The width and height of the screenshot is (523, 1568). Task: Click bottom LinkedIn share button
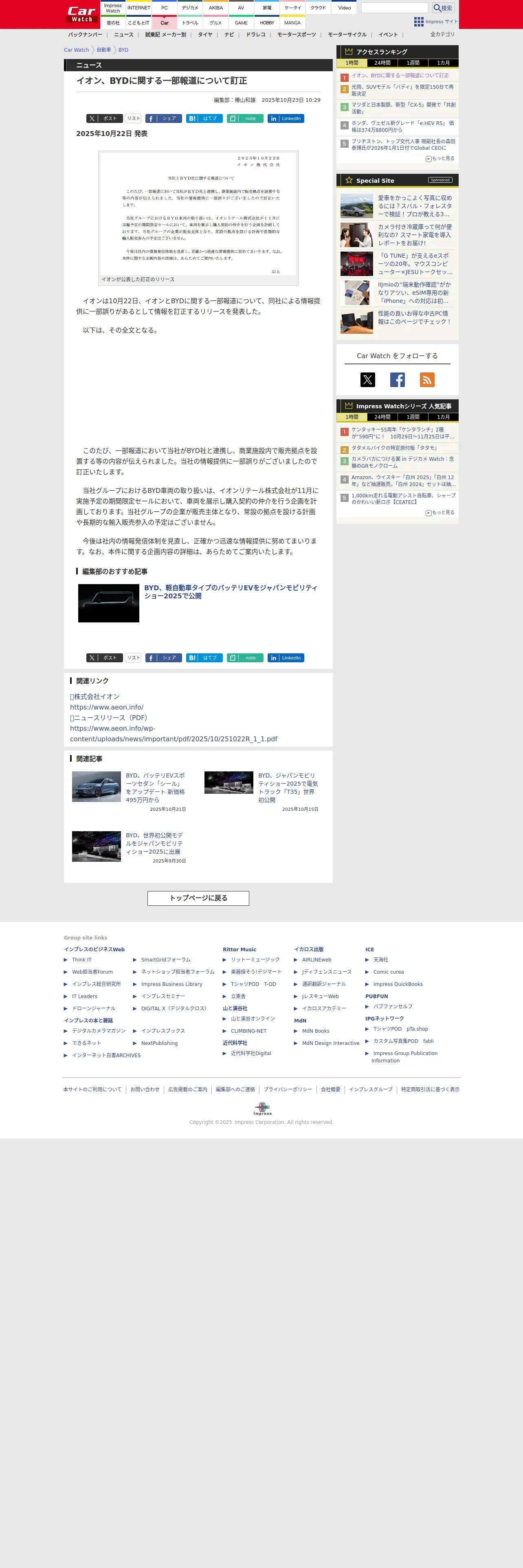tap(286, 657)
